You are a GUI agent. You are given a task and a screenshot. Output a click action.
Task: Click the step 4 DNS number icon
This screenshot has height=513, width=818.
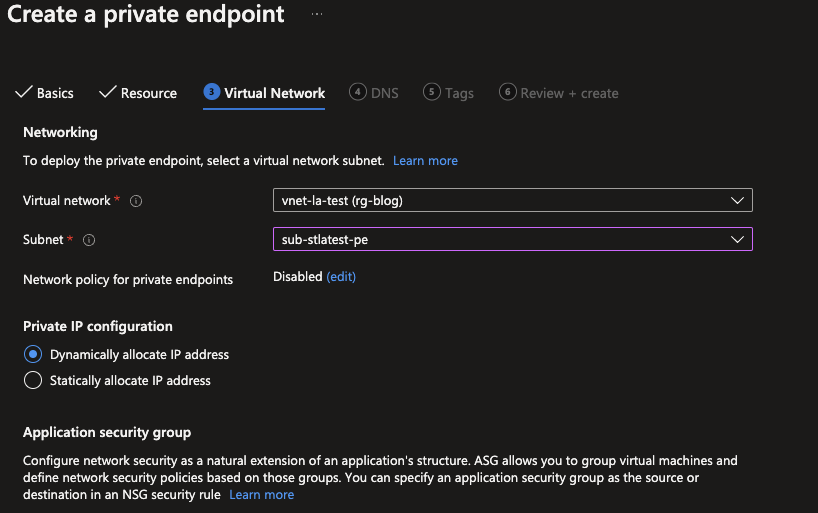click(x=357, y=92)
